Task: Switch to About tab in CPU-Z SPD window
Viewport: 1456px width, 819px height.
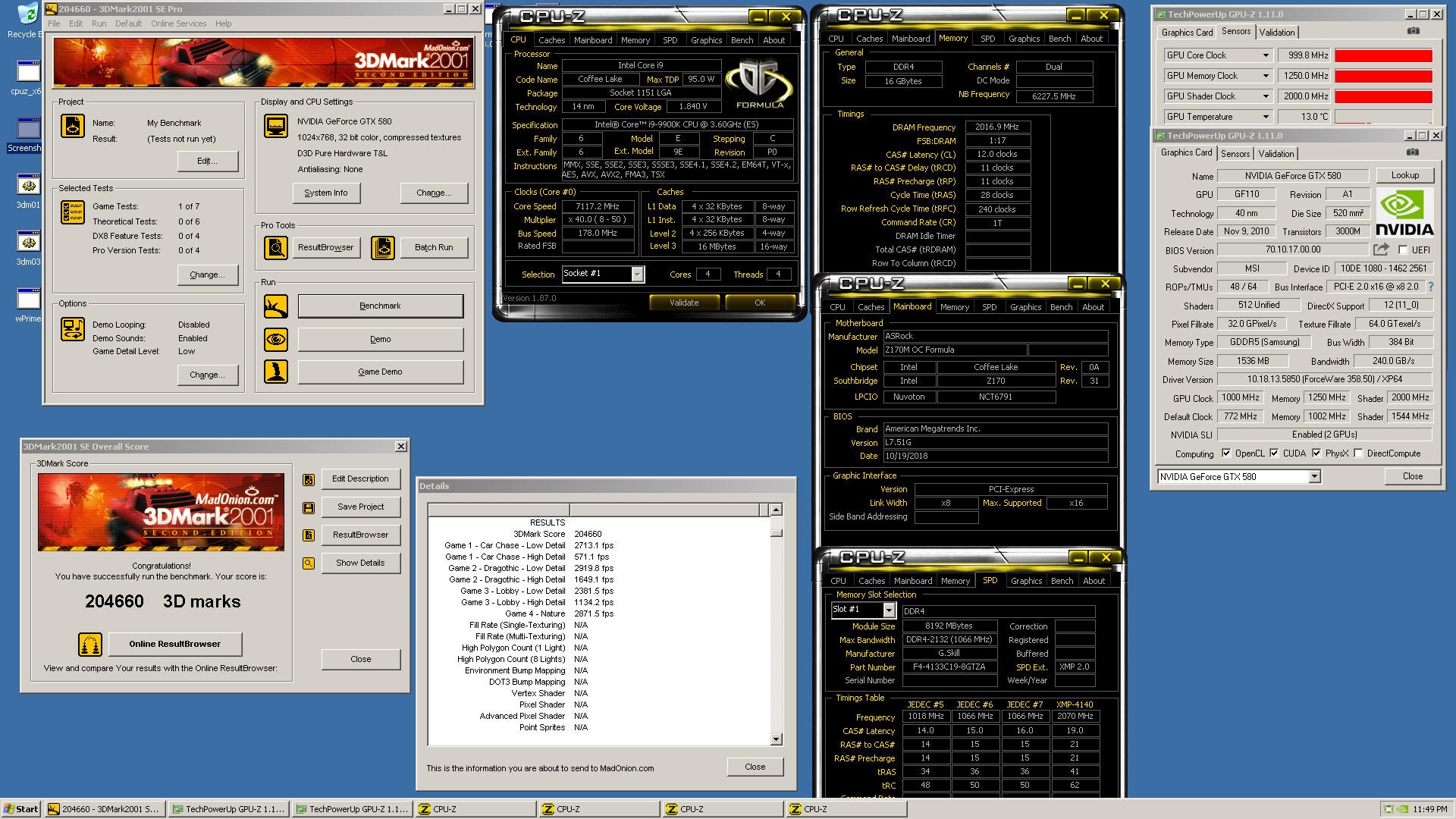Action: point(1094,581)
